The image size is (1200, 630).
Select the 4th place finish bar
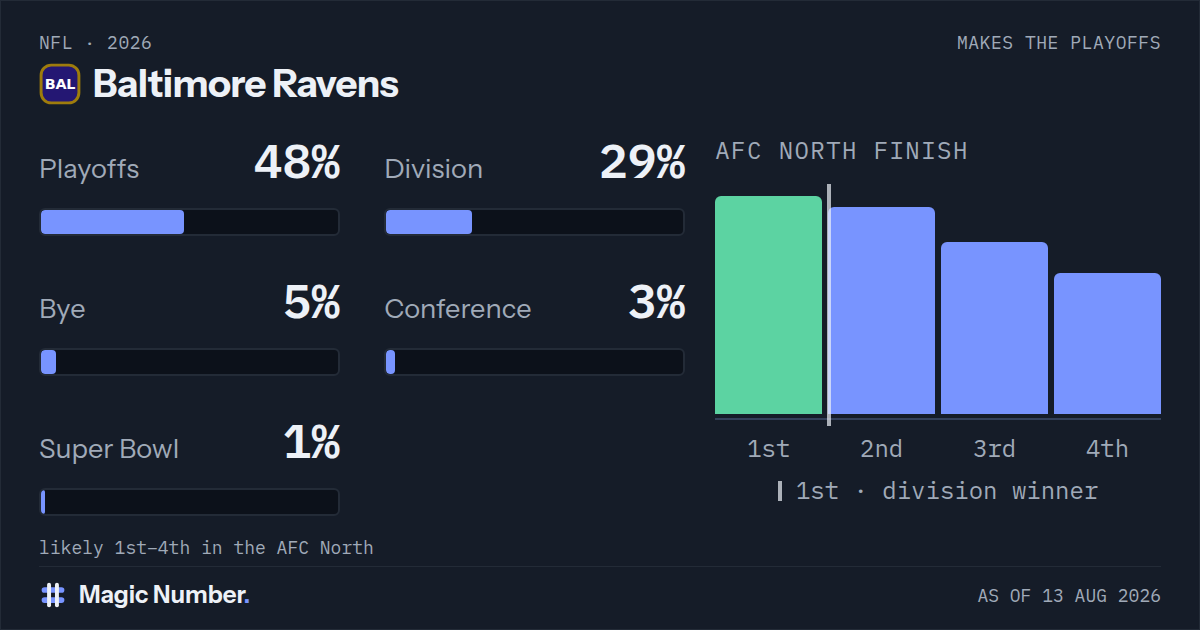pos(1107,343)
